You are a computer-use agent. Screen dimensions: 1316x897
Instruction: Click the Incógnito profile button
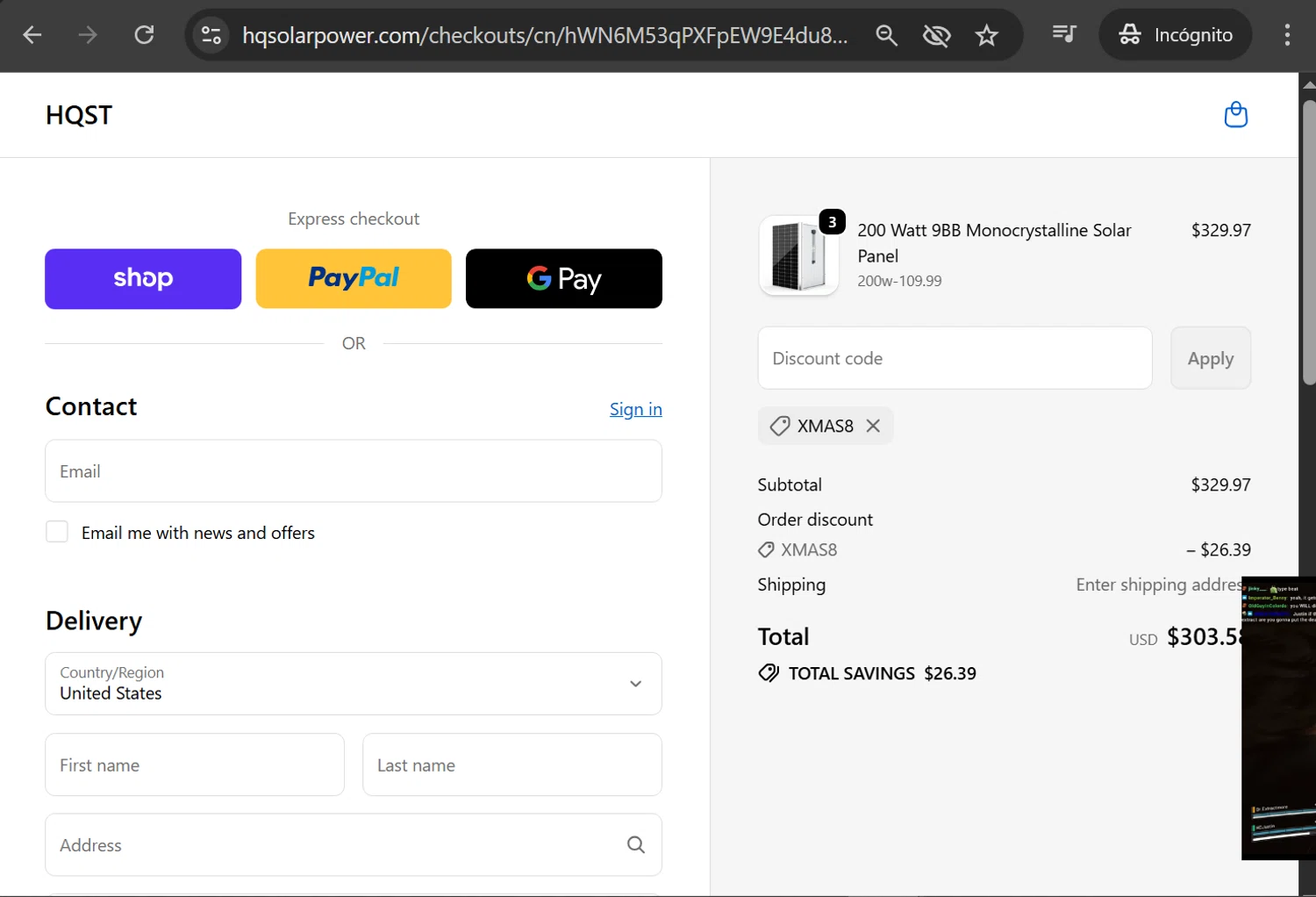[1175, 35]
